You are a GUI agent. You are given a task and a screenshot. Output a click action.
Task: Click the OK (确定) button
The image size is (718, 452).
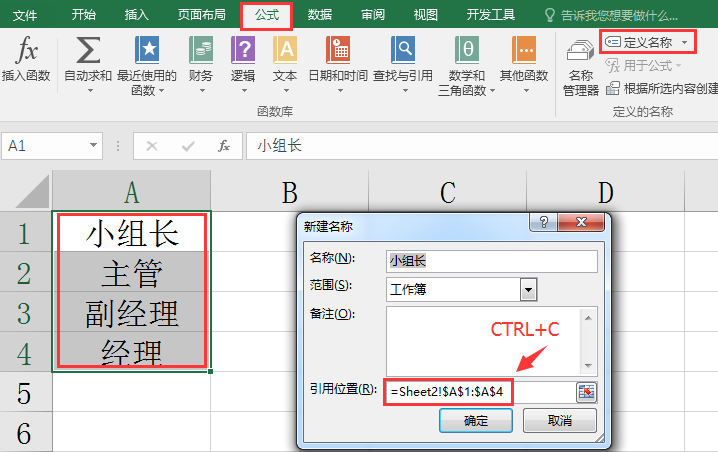click(x=476, y=420)
